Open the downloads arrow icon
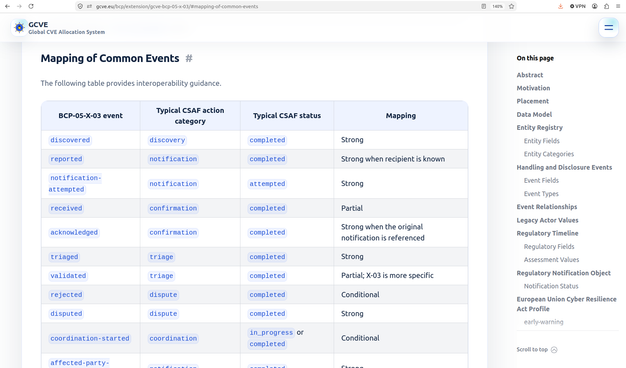The width and height of the screenshot is (626, 368). 561,6
